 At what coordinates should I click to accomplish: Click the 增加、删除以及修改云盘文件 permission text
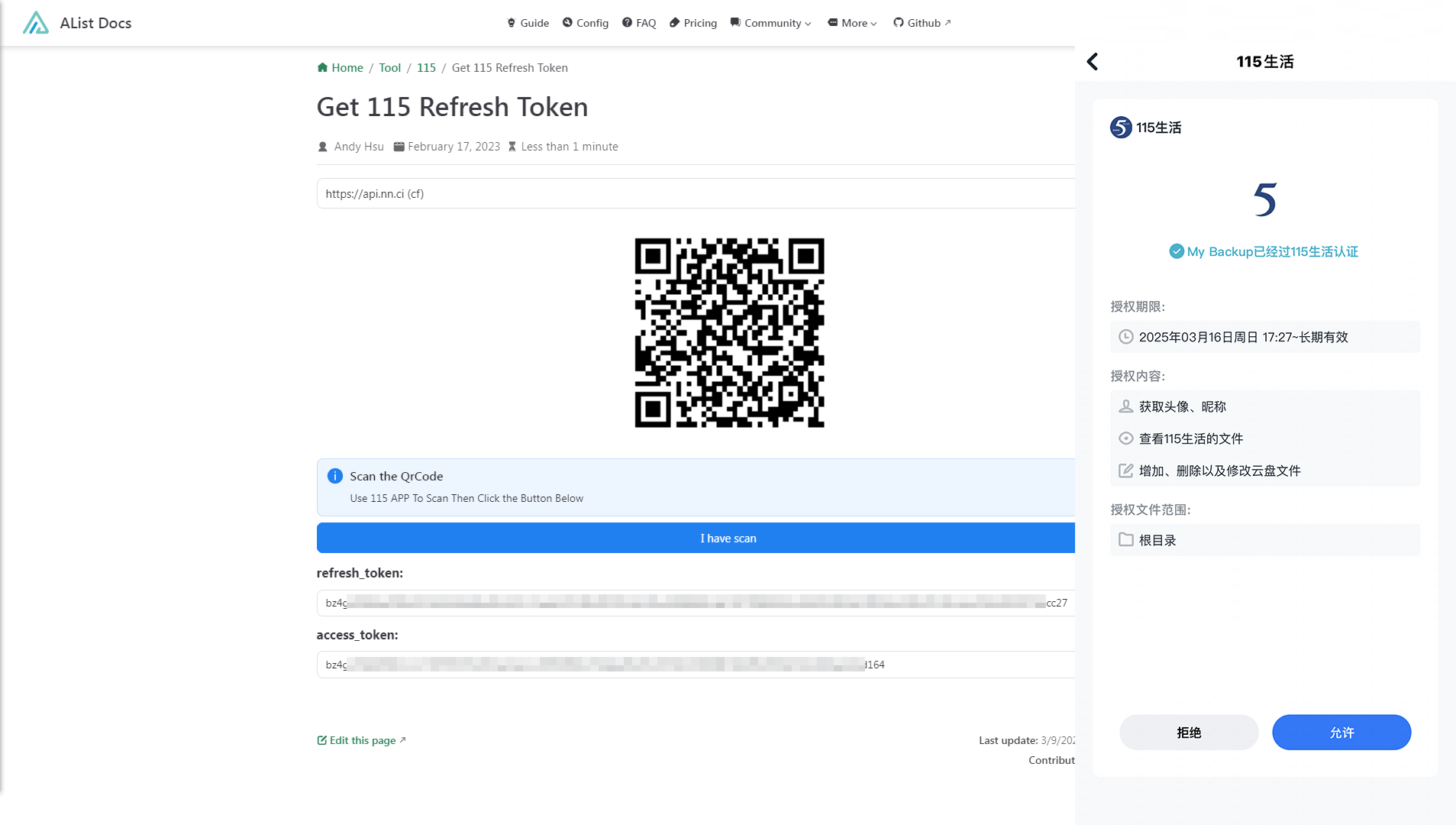tap(1220, 471)
